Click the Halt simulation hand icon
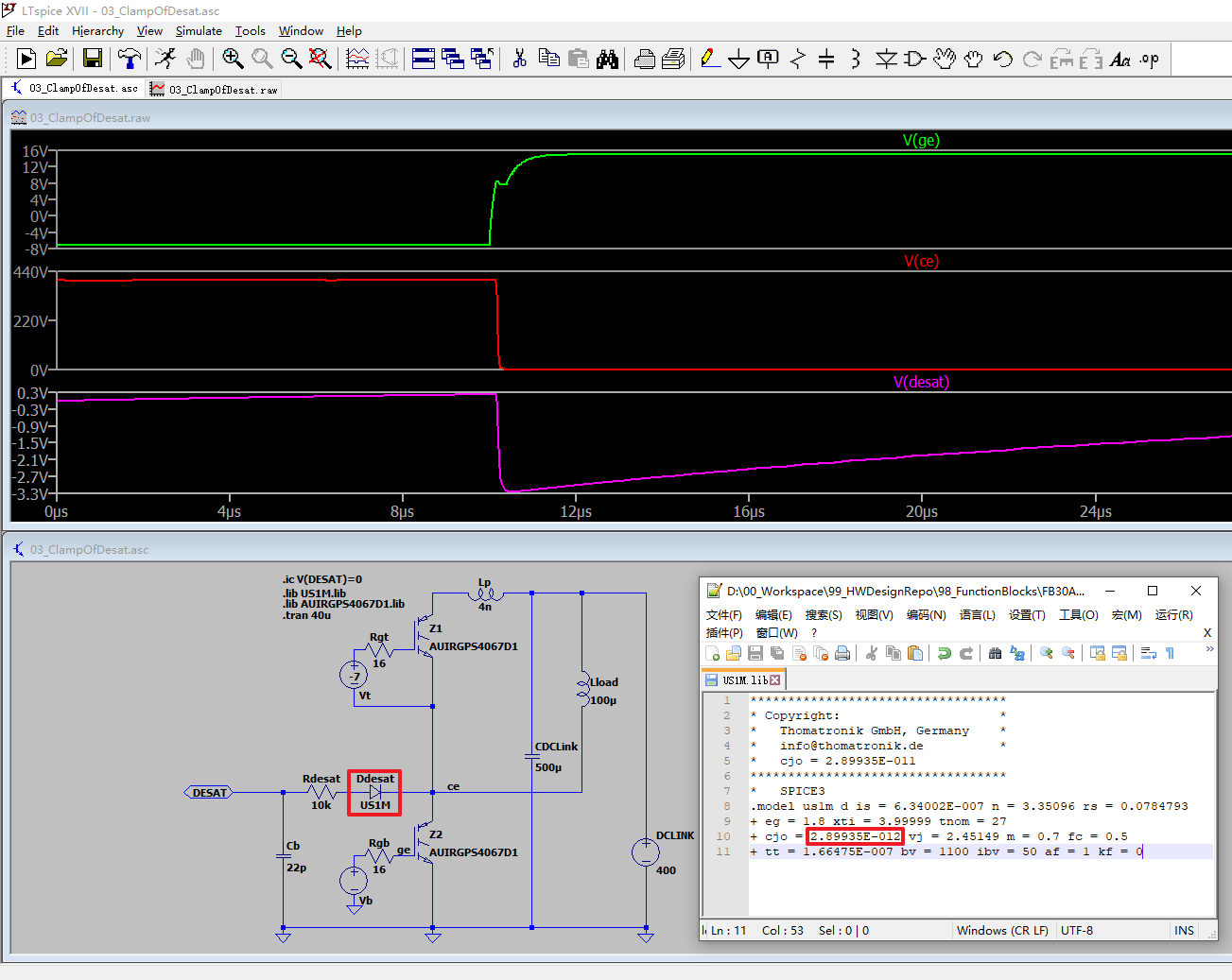Screen dimensions: 1232x980 click(195, 59)
